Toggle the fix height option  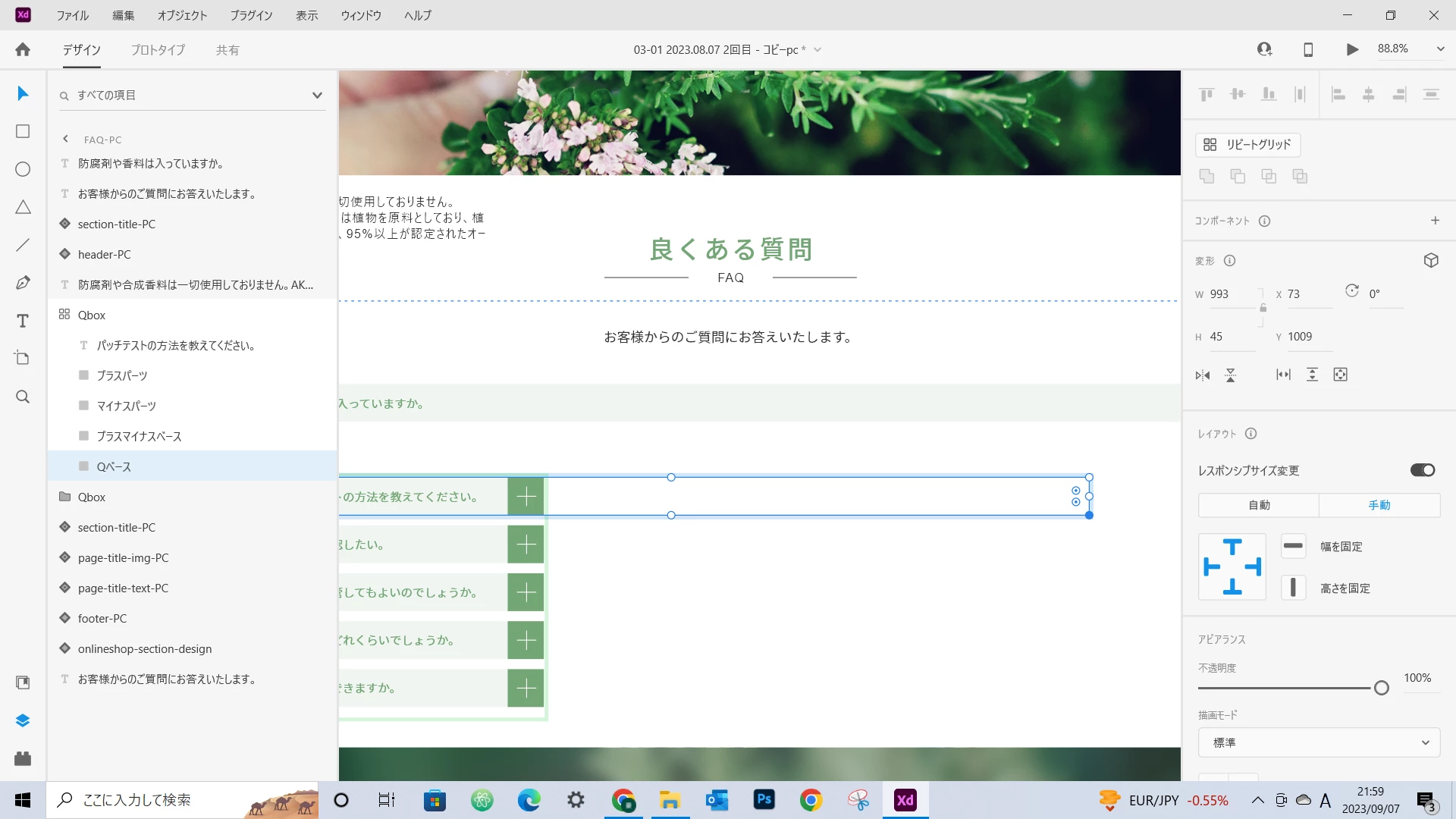1293,588
